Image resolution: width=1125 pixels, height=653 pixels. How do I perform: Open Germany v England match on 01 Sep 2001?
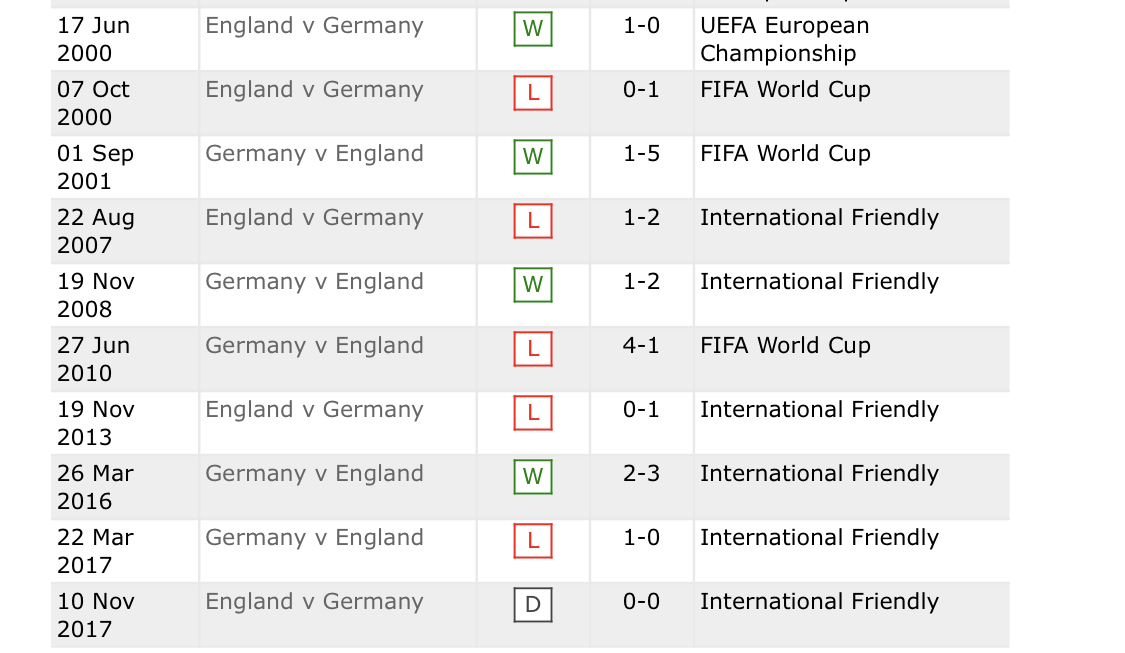[x=314, y=154]
